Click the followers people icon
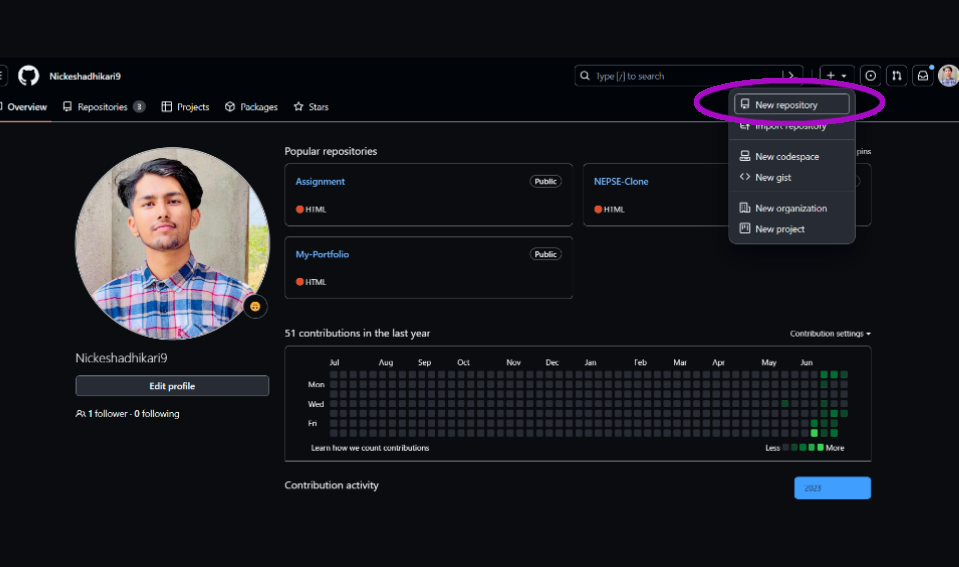The height and width of the screenshot is (567, 959). pos(80,414)
